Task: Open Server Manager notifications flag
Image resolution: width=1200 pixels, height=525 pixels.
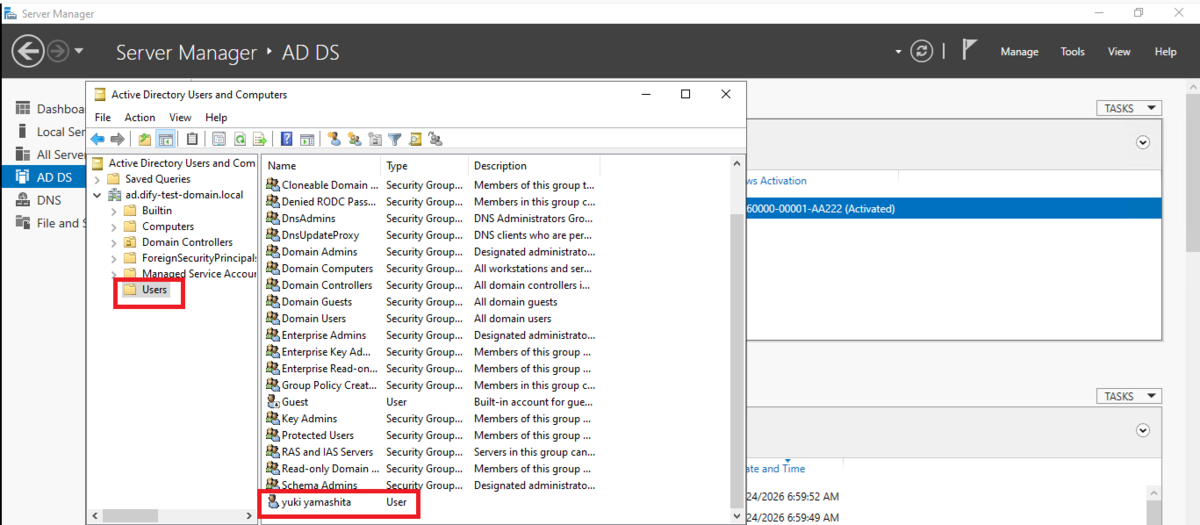Action: (x=969, y=51)
